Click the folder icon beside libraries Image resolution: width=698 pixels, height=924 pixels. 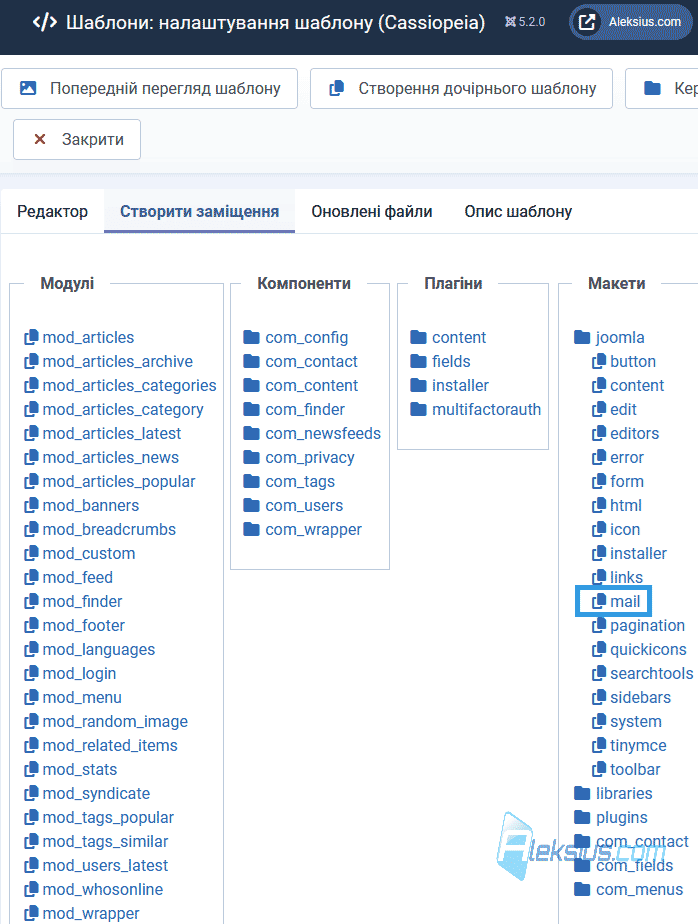tap(582, 793)
